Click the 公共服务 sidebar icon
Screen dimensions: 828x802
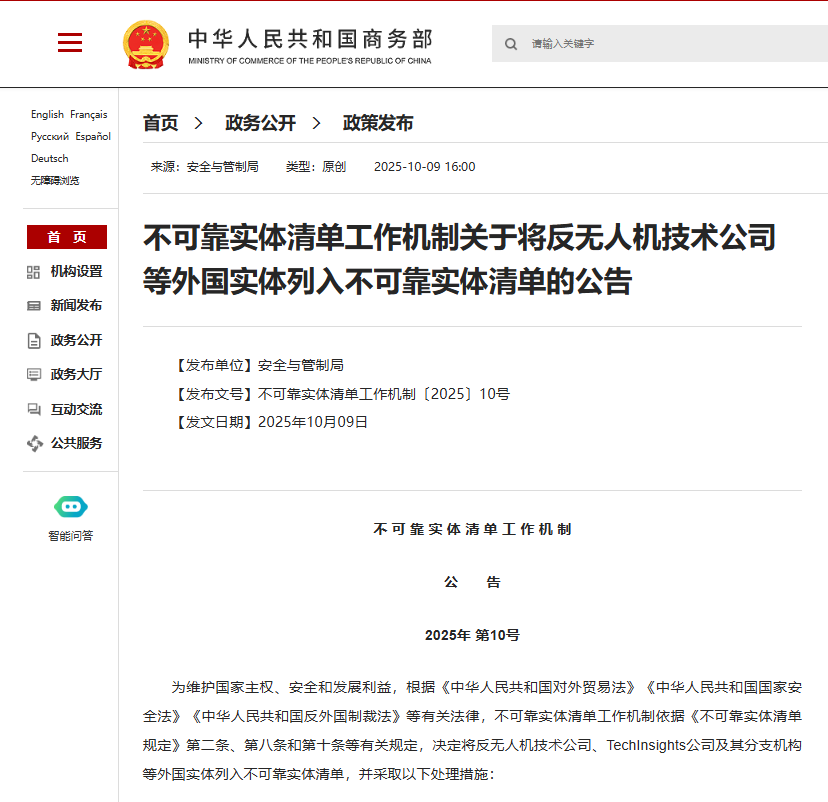(x=34, y=443)
